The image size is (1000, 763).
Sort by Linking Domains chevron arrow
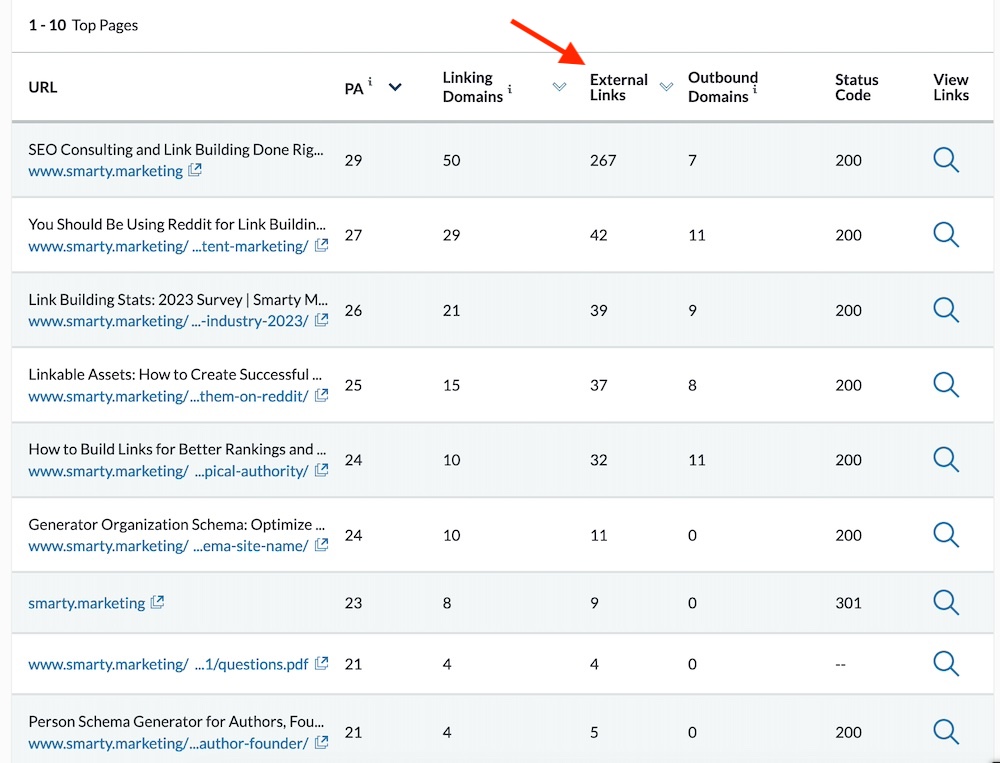[x=559, y=88]
